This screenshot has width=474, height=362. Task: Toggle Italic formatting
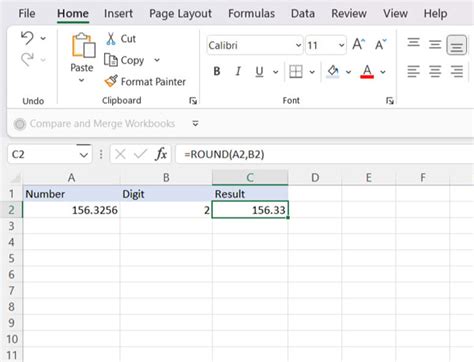coord(238,71)
